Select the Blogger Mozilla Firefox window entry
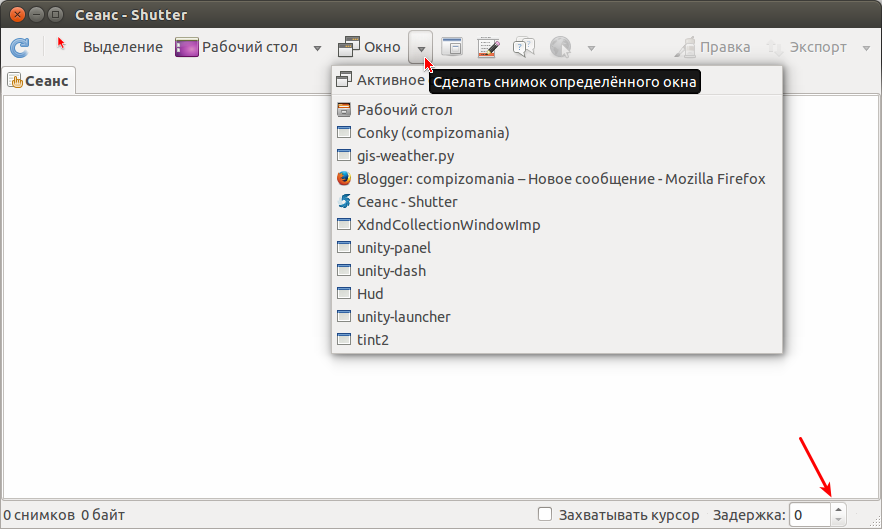Screen dimensions: 882x529 557,179
